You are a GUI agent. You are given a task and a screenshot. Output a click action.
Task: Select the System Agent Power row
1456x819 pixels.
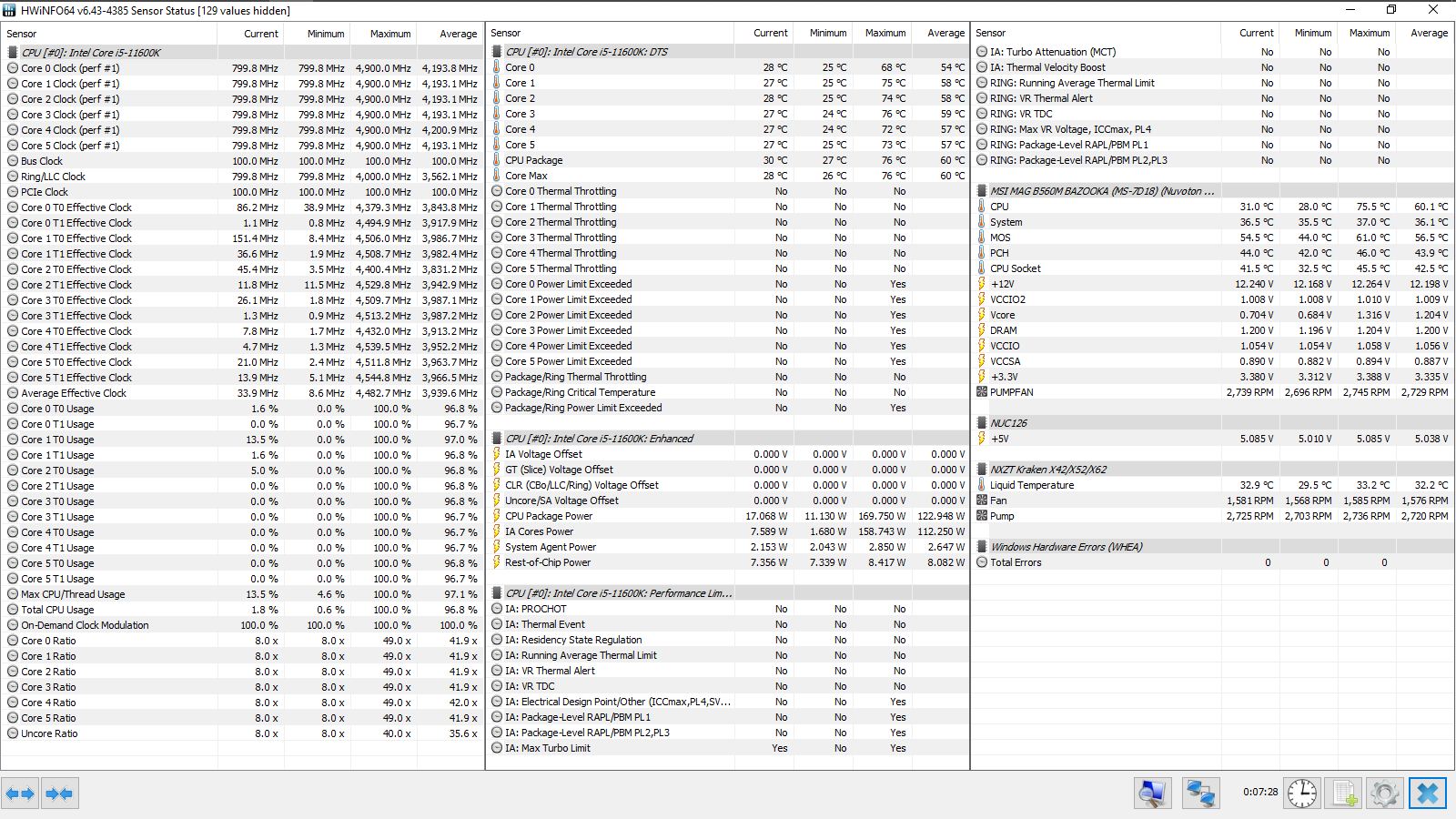pos(728,547)
